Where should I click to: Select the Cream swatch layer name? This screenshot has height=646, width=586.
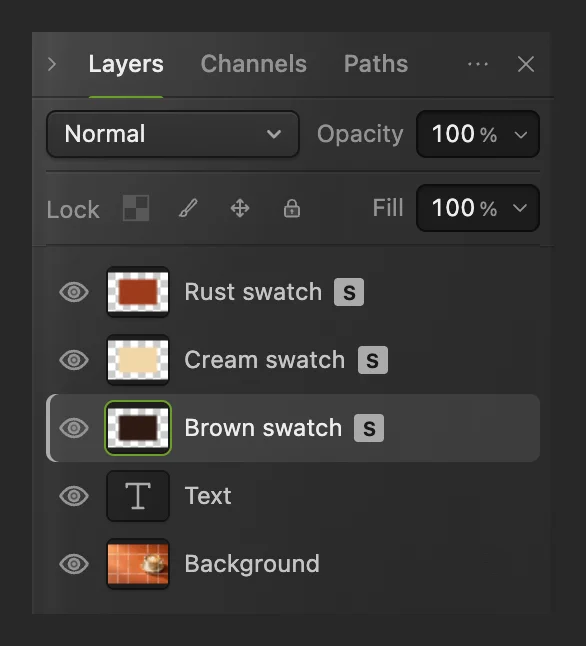pyautogui.click(x=264, y=360)
